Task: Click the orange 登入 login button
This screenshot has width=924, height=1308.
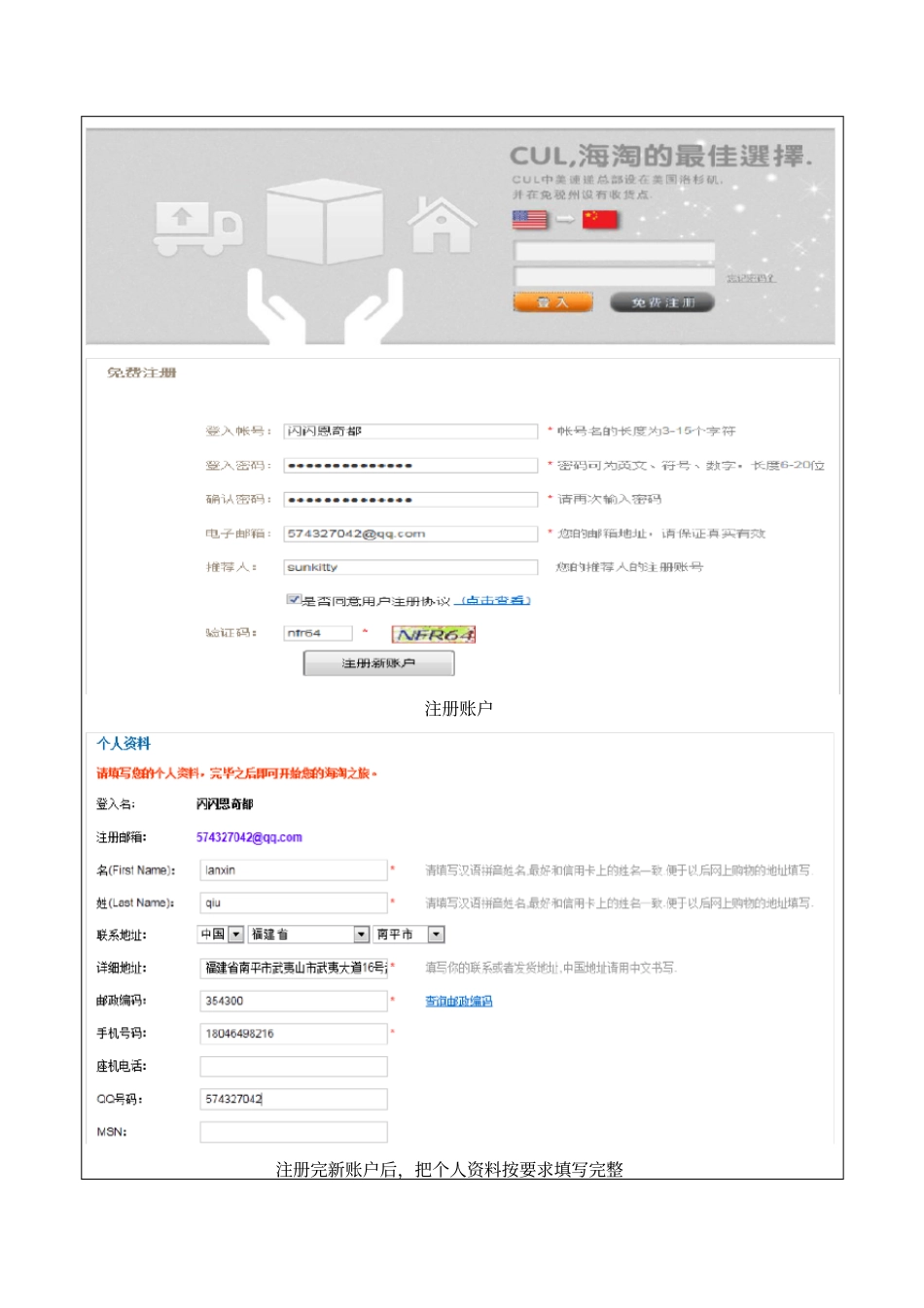Action: click(x=552, y=302)
